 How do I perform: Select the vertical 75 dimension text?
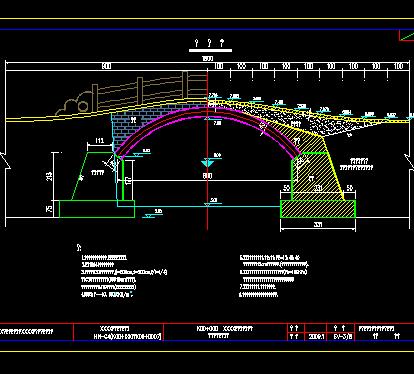click(x=49, y=209)
